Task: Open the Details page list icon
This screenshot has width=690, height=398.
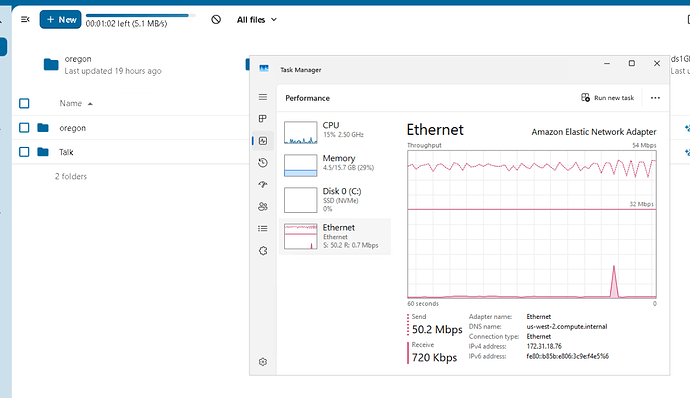Action: (263, 228)
